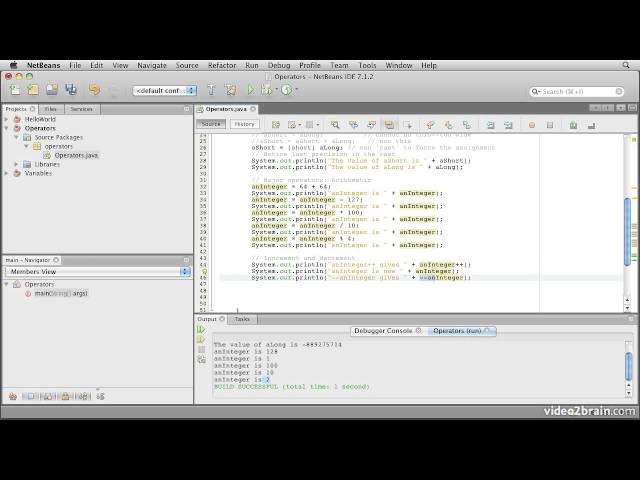Expand the Variables project node
The image size is (640, 480).
7,173
